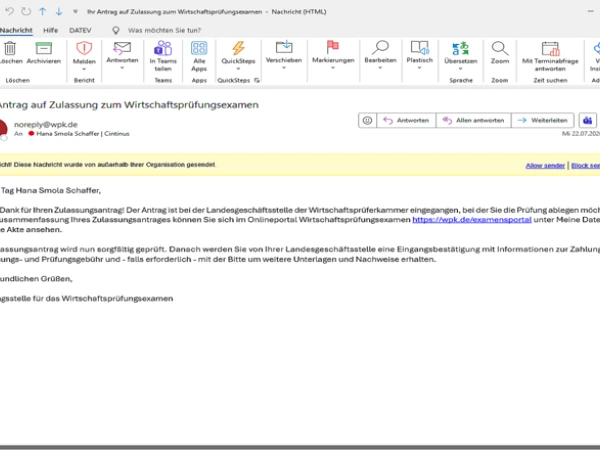Image resolution: width=600 pixels, height=450 pixels.
Task: Click Mit Terminabfrage antworten icon
Action: pos(551,49)
